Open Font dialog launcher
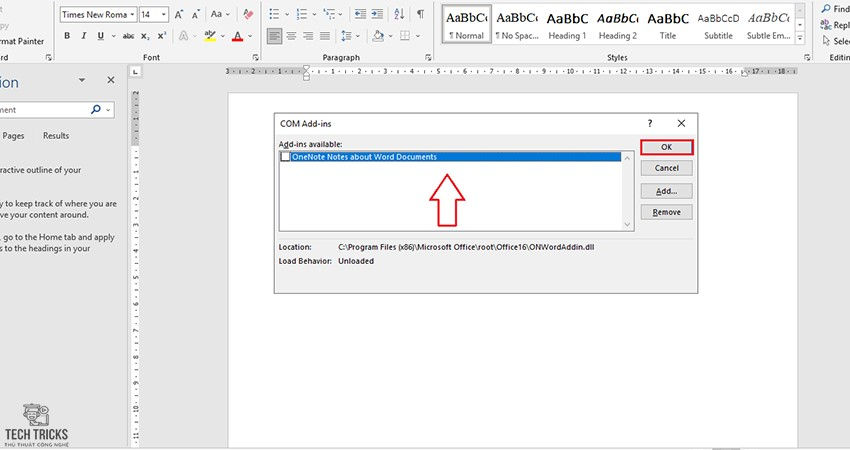Image resolution: width=850 pixels, height=450 pixels. (x=255, y=57)
